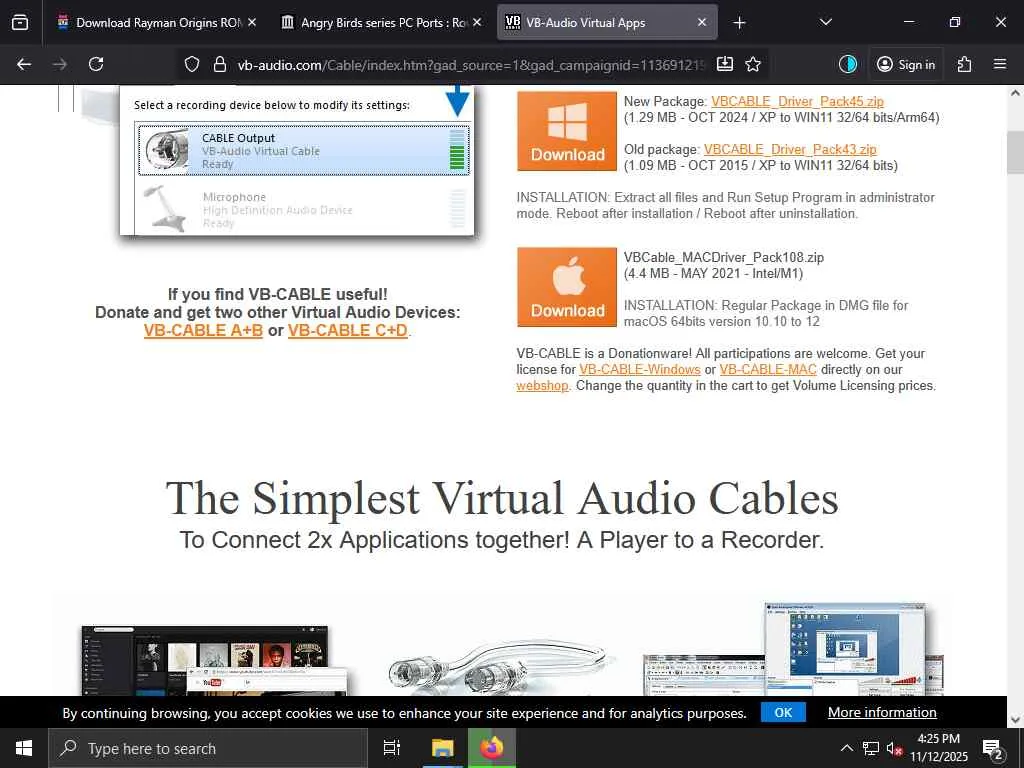Click the address bar URL field
Screen dimensions: 1024x768
(x=472, y=65)
